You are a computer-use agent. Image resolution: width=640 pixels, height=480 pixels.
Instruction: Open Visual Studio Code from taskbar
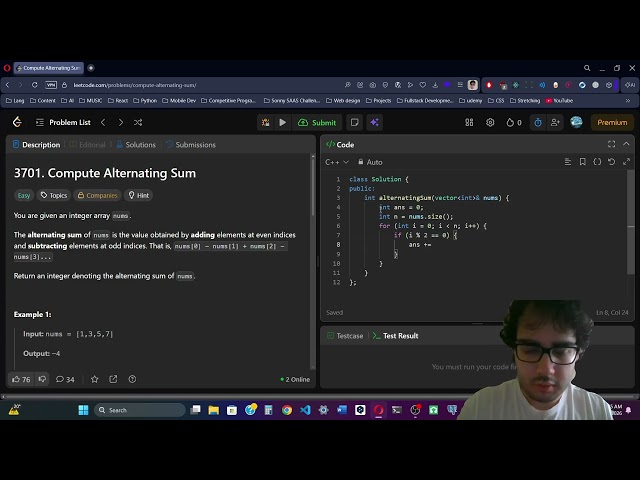point(305,410)
